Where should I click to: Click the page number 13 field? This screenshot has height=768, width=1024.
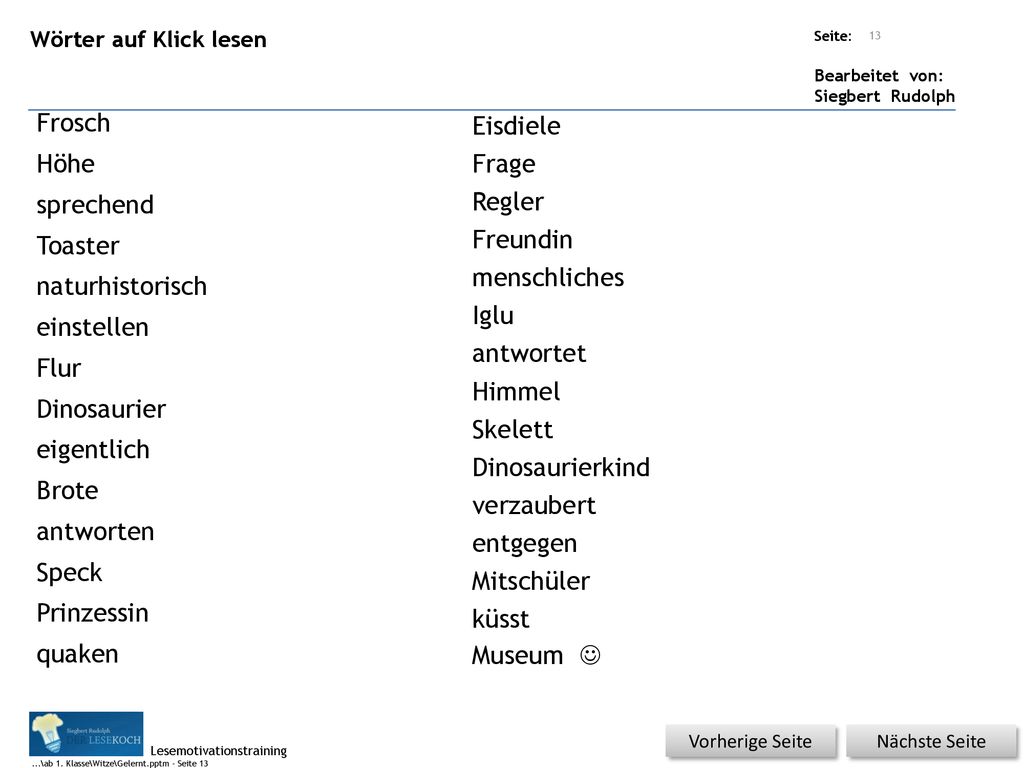click(875, 36)
